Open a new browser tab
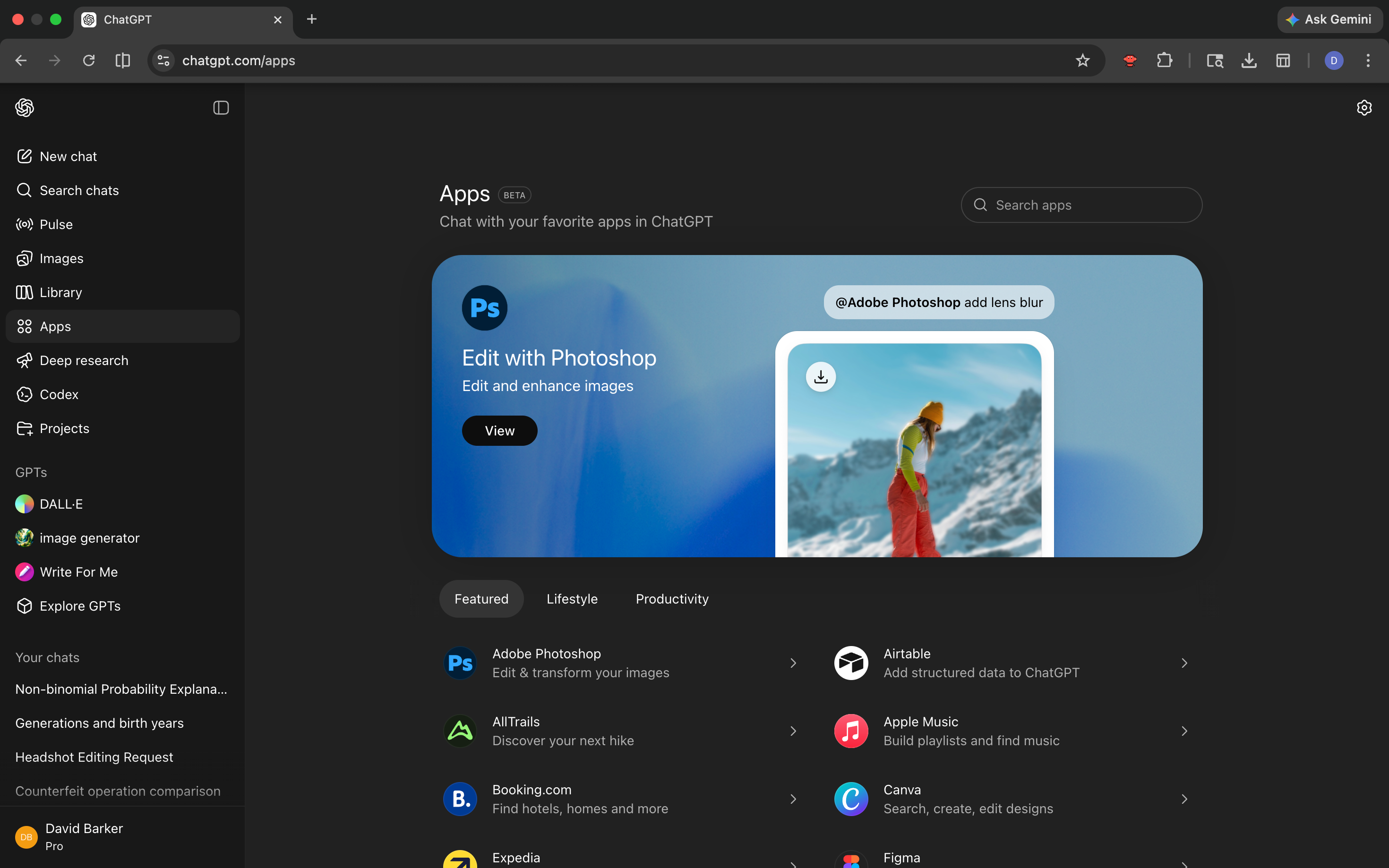 [312, 19]
